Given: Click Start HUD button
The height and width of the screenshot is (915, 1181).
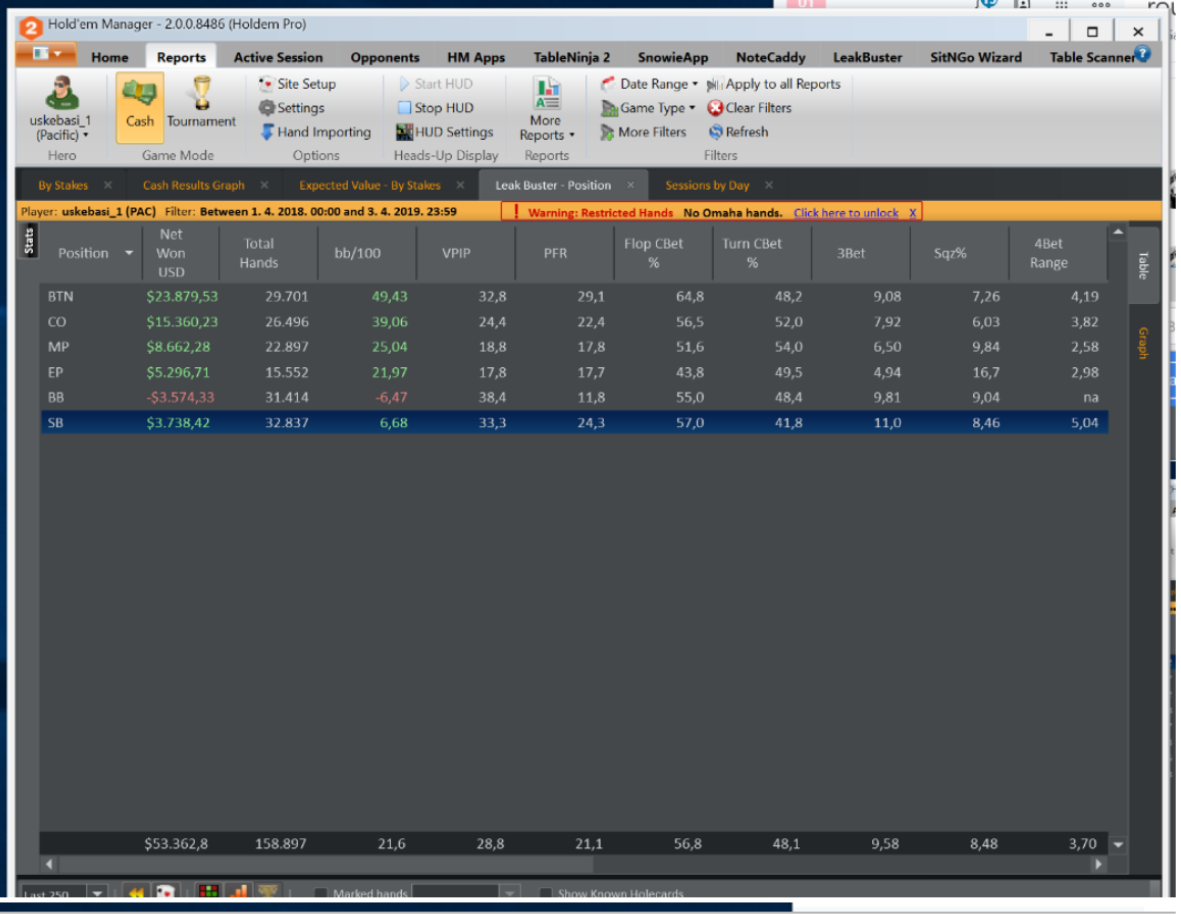Looking at the screenshot, I should [x=435, y=84].
